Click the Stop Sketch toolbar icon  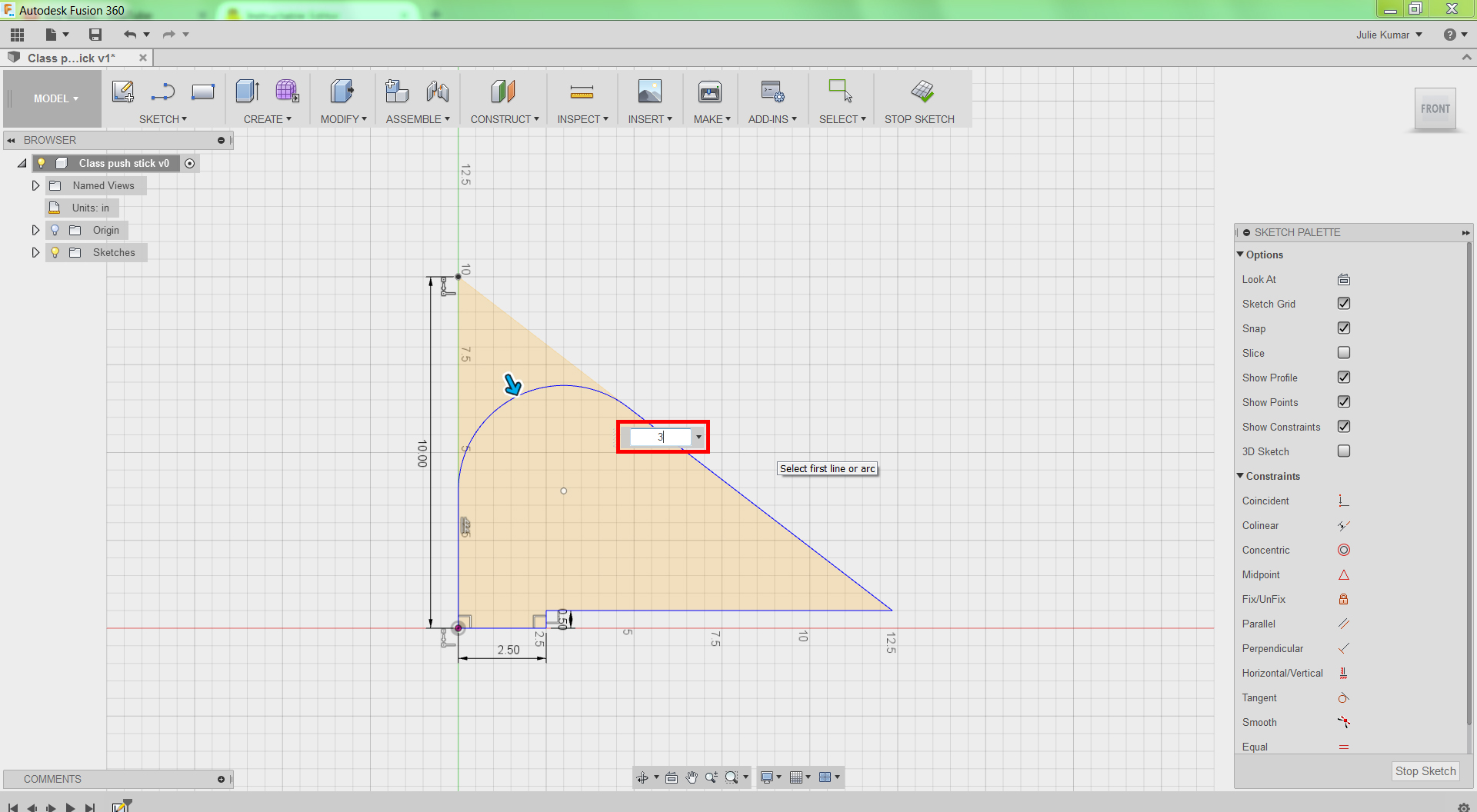point(922,92)
